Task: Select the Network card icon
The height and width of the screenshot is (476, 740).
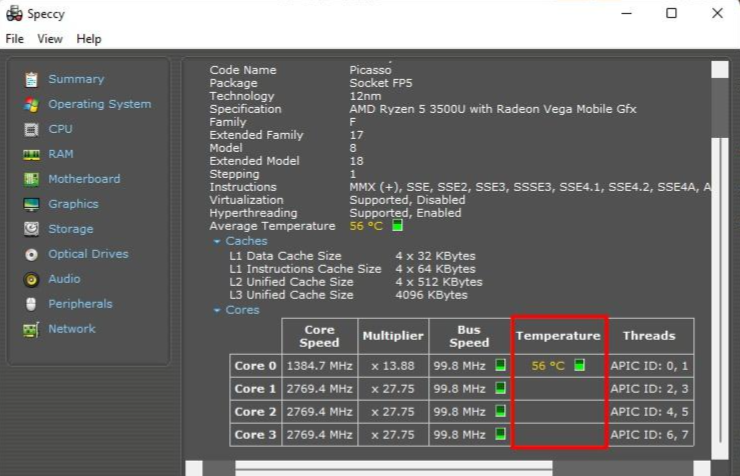Action: [31, 329]
